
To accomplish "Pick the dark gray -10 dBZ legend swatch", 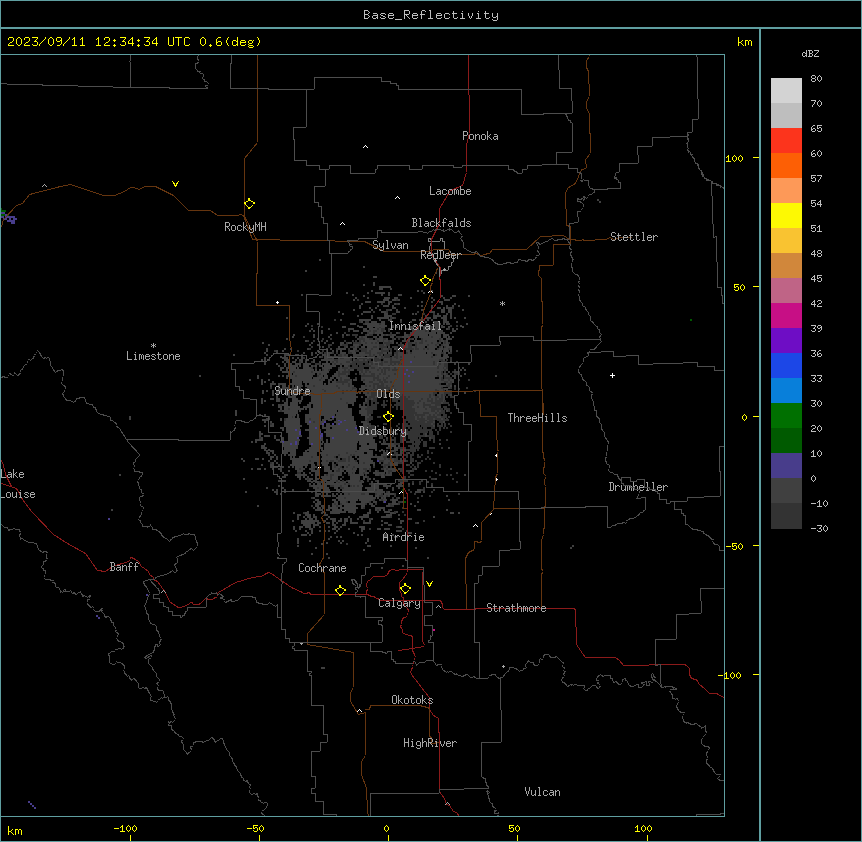I will pyautogui.click(x=786, y=516).
